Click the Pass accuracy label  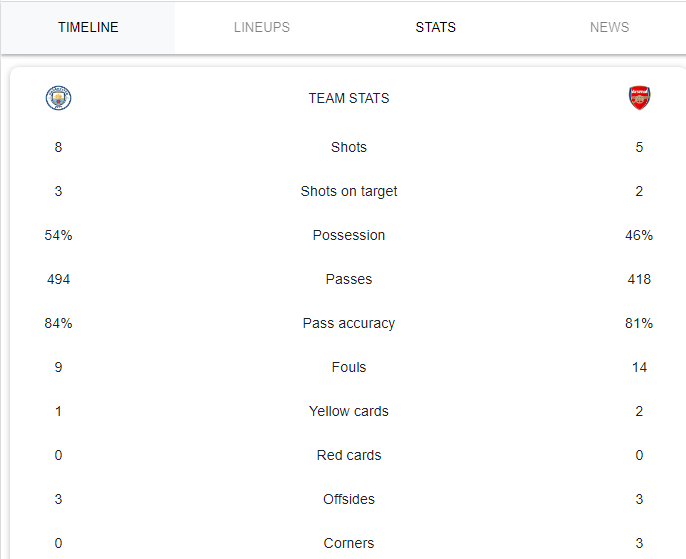click(x=349, y=323)
